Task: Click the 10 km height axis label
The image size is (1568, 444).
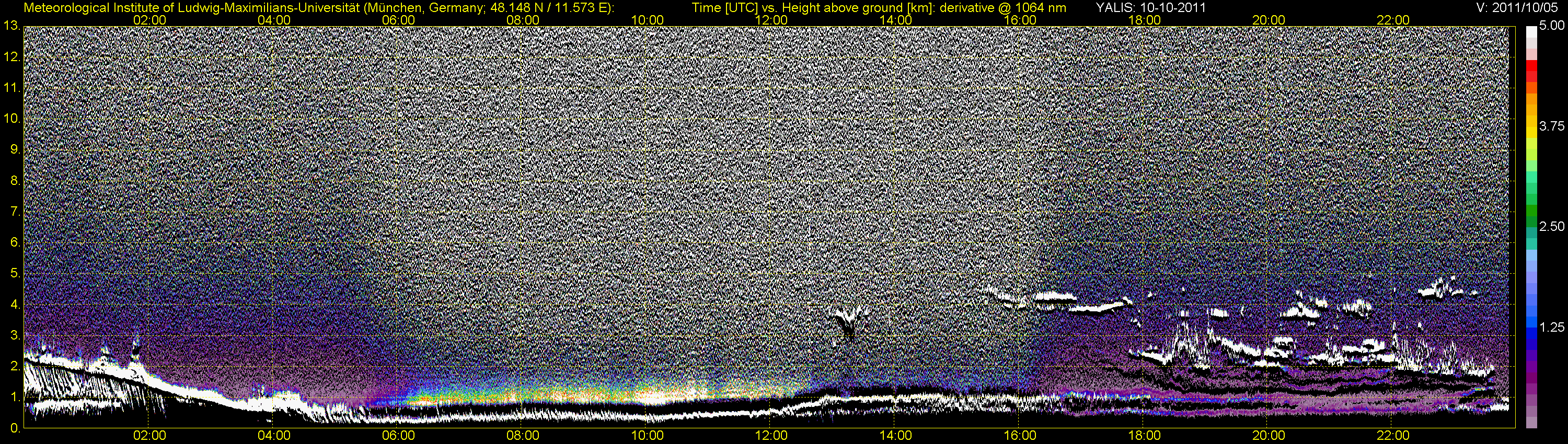Action: point(11,119)
